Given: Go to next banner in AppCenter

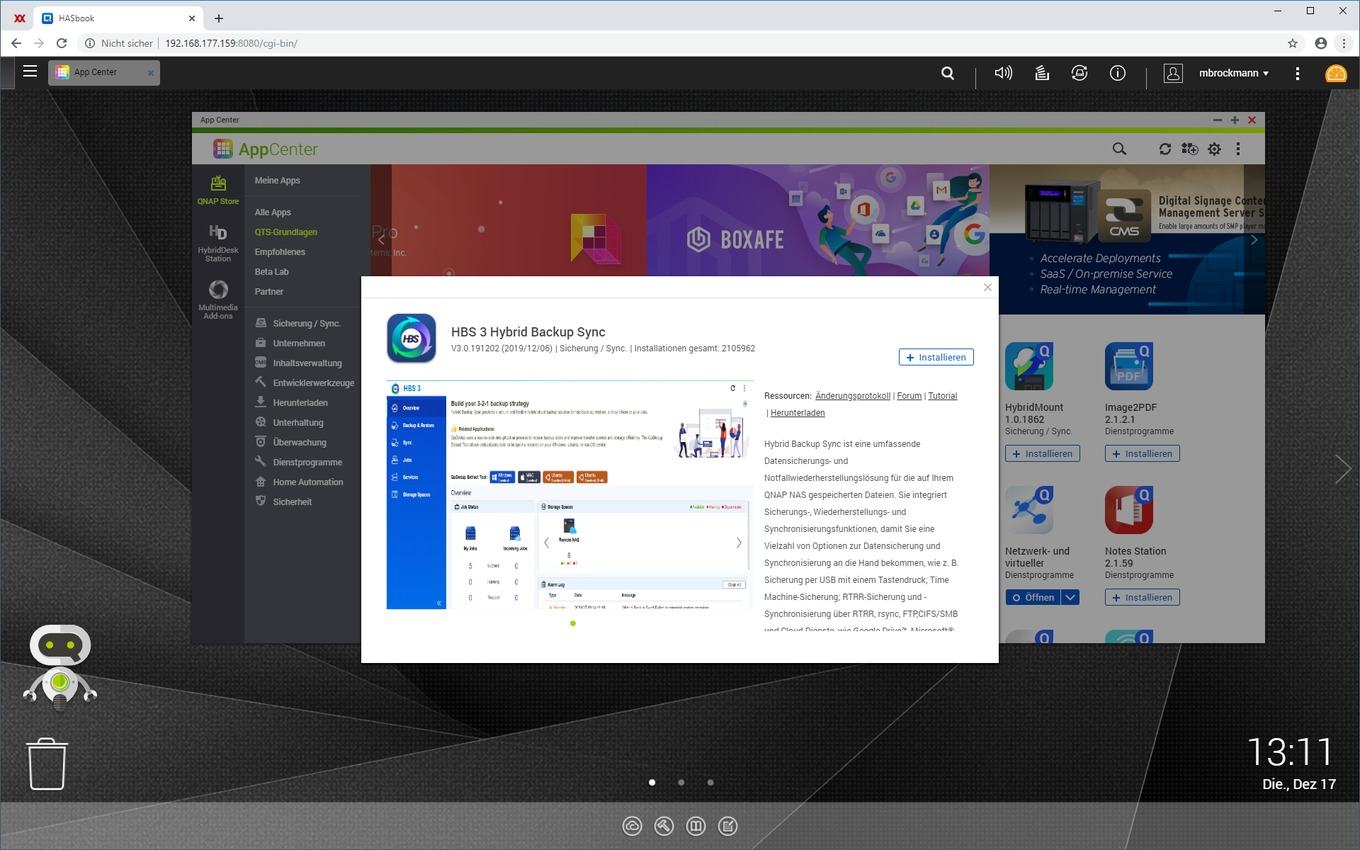Looking at the screenshot, I should pos(1254,240).
